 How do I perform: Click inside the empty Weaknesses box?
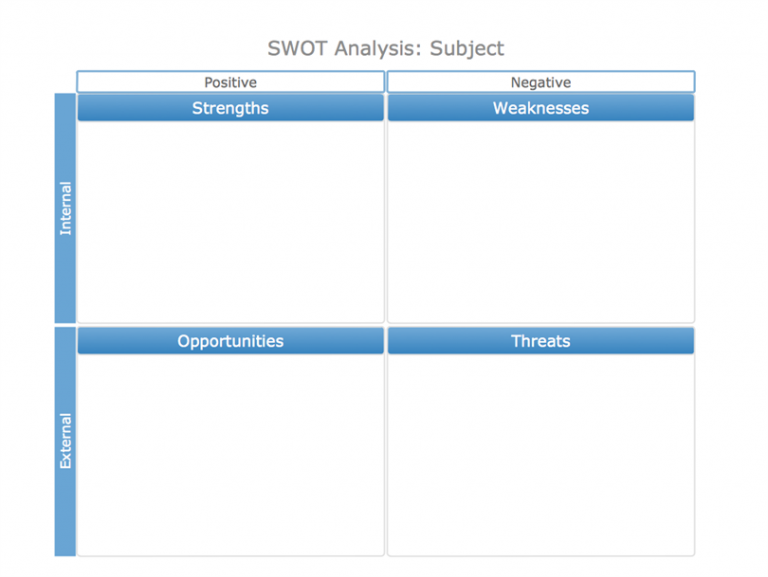click(x=541, y=221)
